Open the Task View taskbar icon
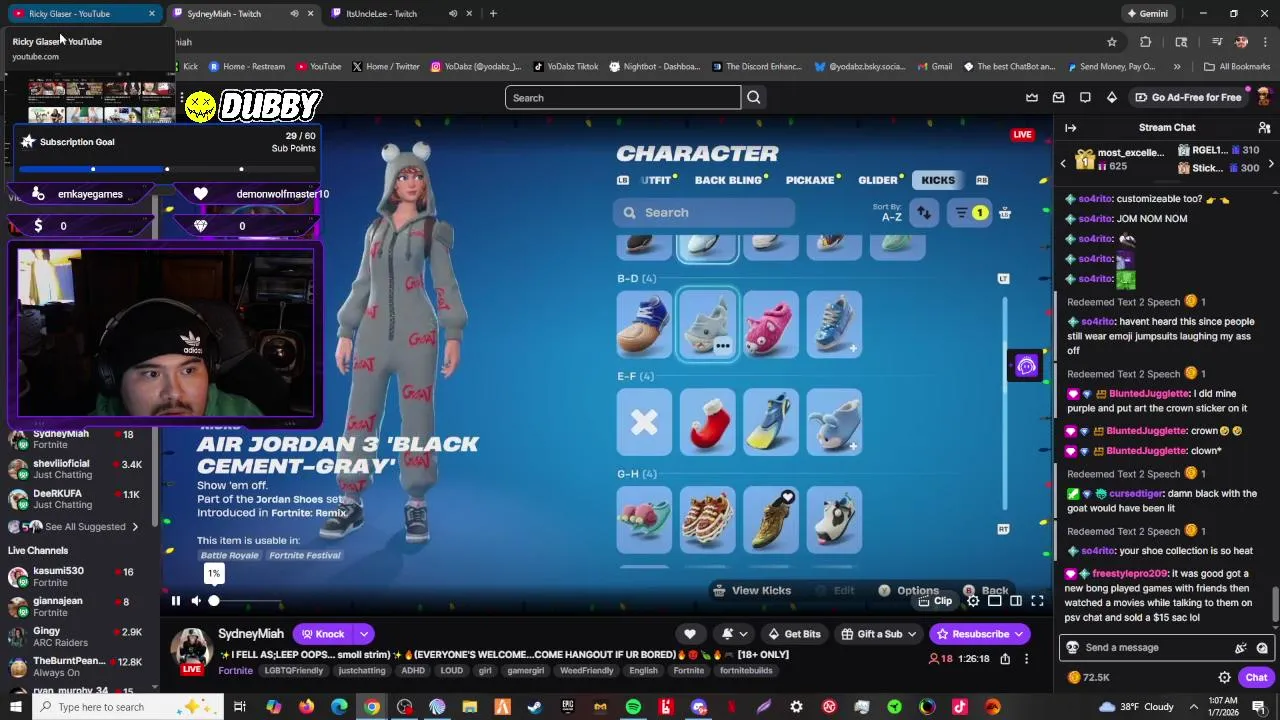The width and height of the screenshot is (1280, 720). (240, 707)
